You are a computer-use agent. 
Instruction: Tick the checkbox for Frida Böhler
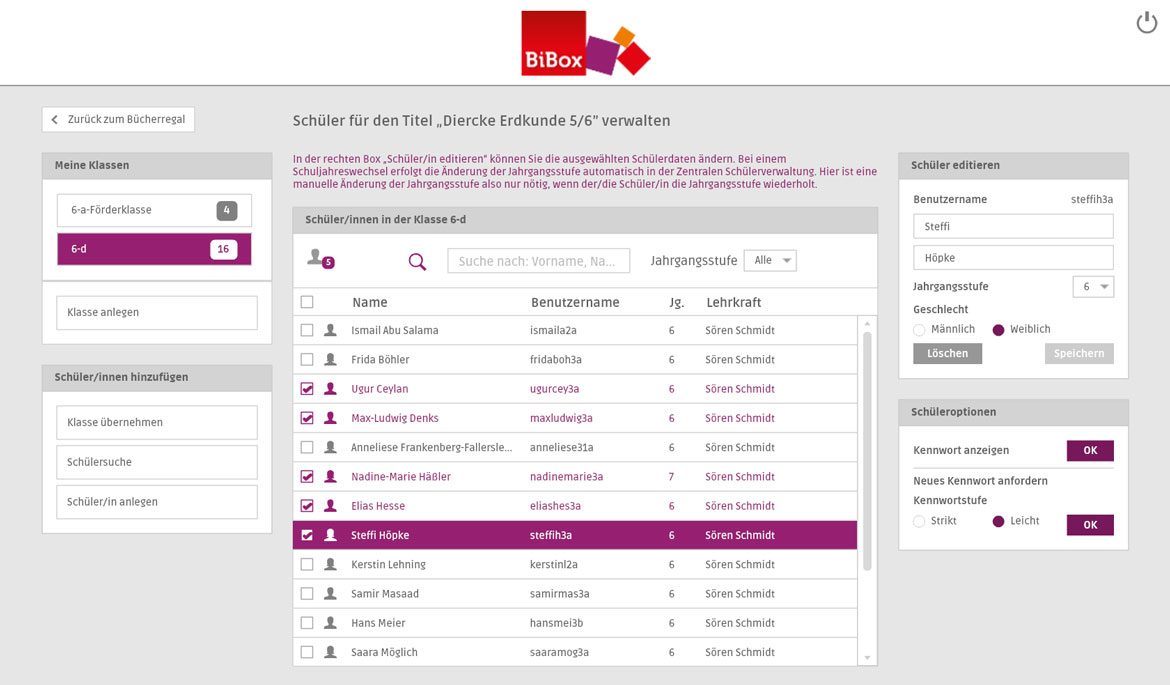307,360
